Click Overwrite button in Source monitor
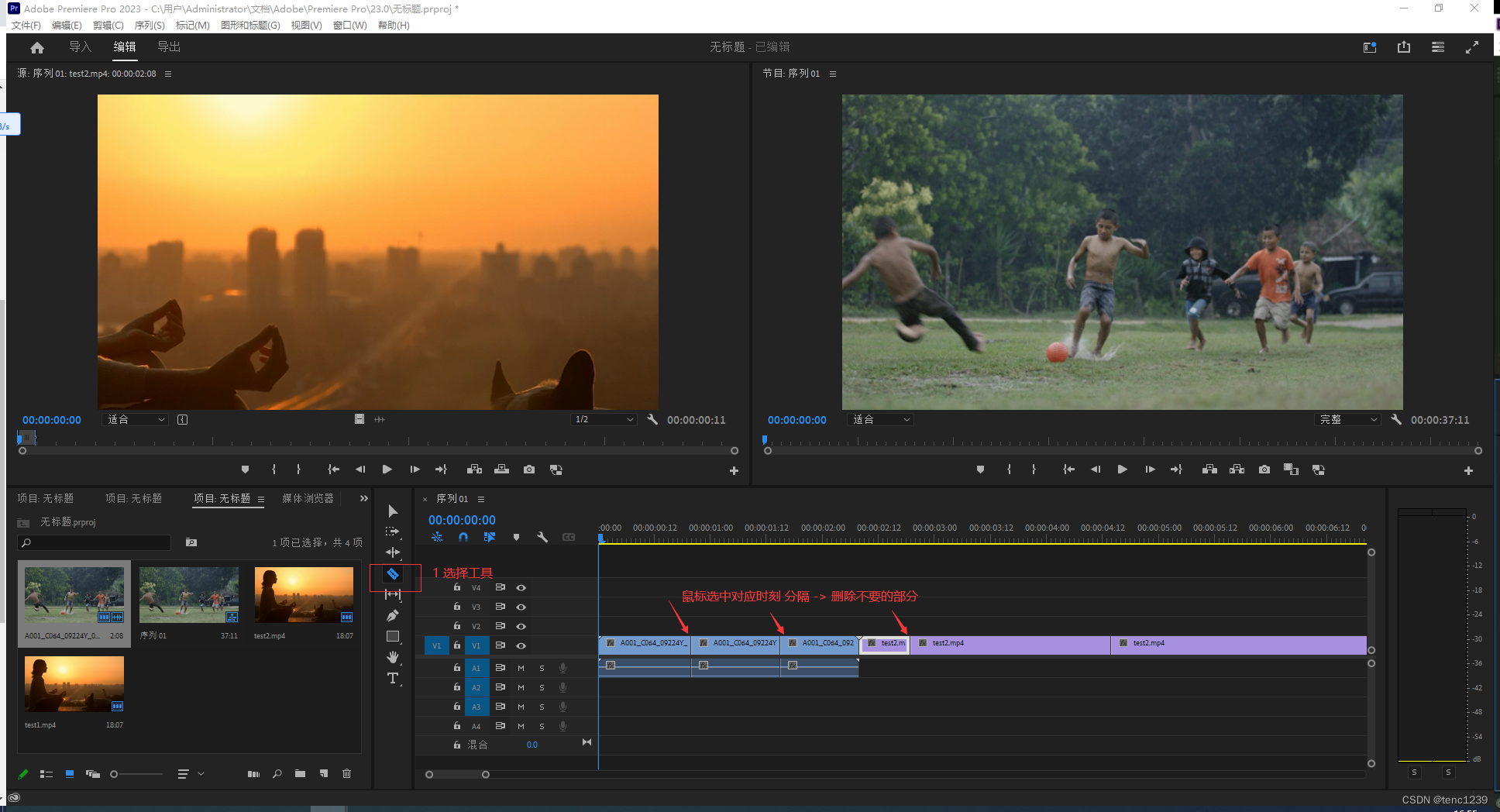 (502, 470)
